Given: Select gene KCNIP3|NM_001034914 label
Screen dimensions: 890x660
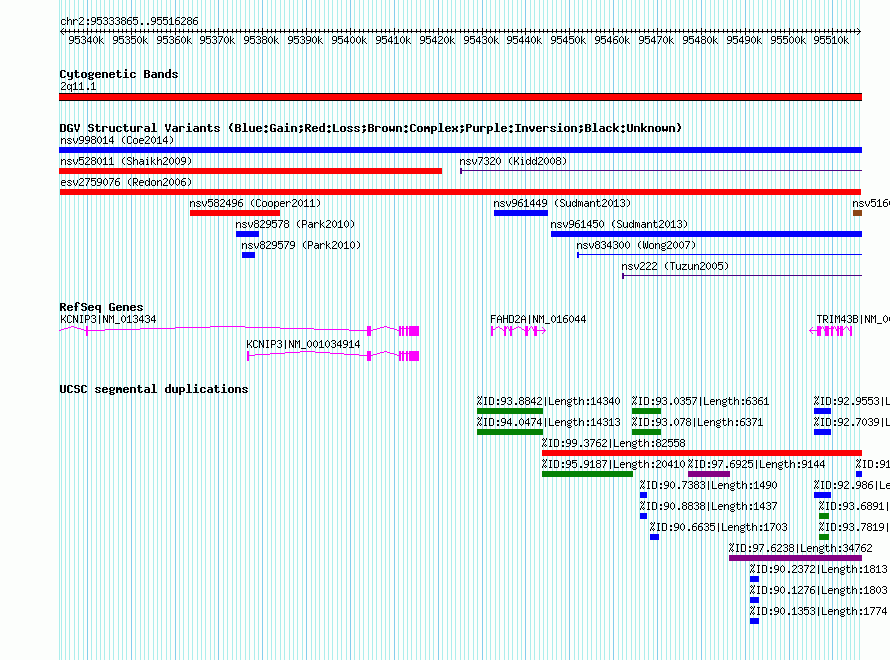Looking at the screenshot, I should [x=303, y=344].
